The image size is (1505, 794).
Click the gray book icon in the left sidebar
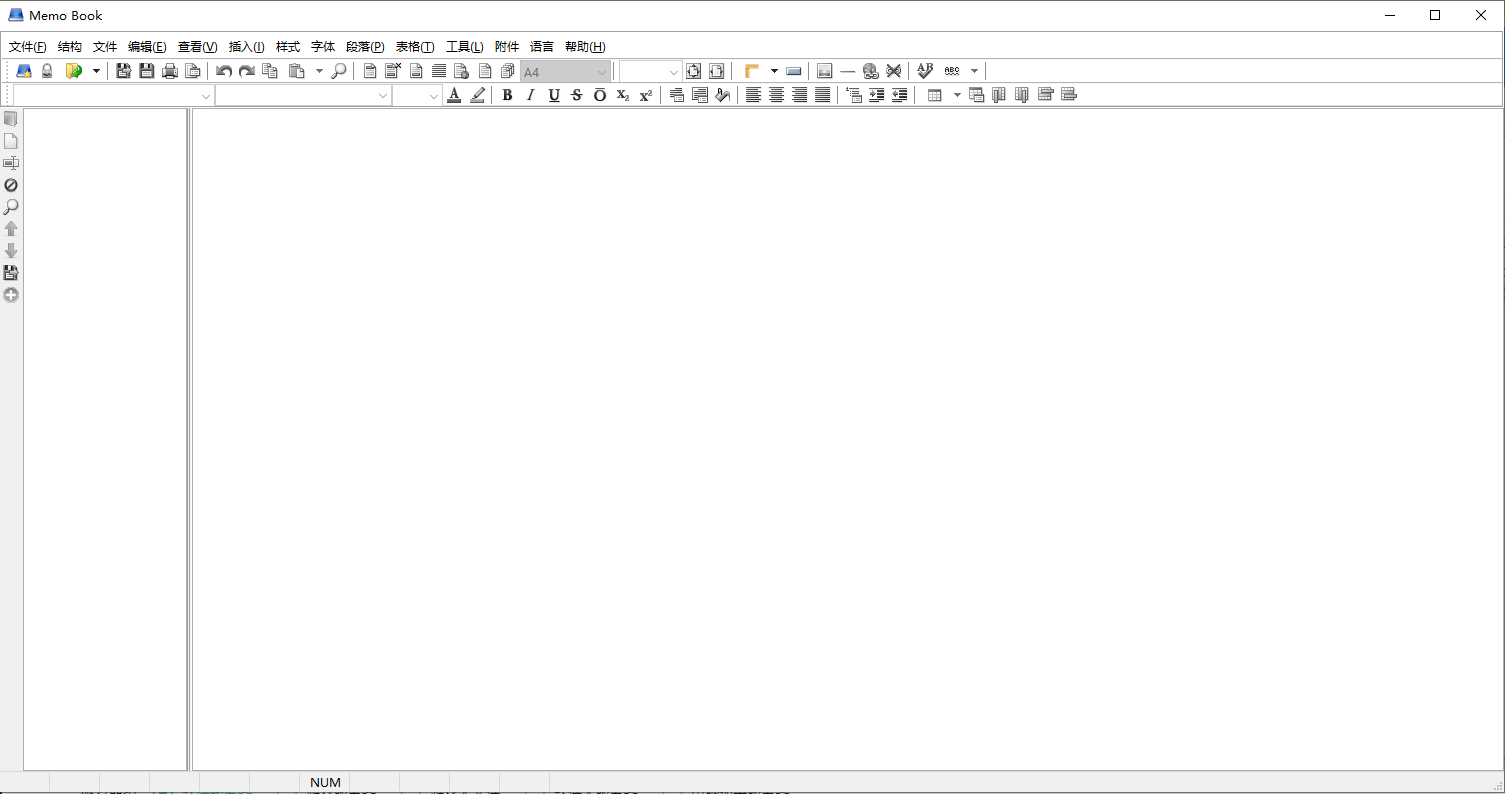[x=11, y=119]
